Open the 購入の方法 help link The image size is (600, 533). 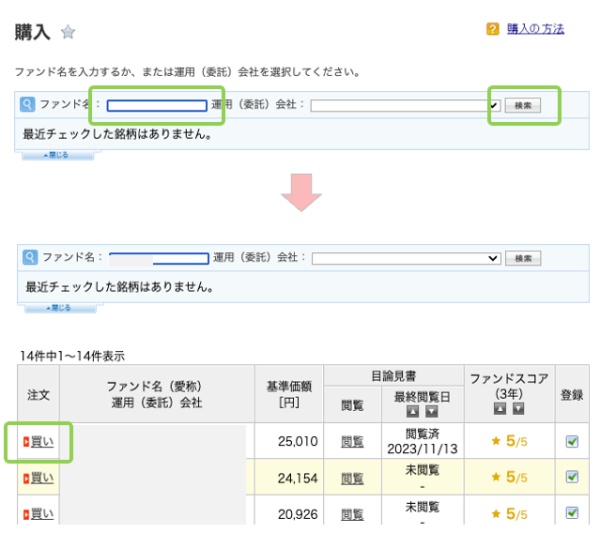535,29
